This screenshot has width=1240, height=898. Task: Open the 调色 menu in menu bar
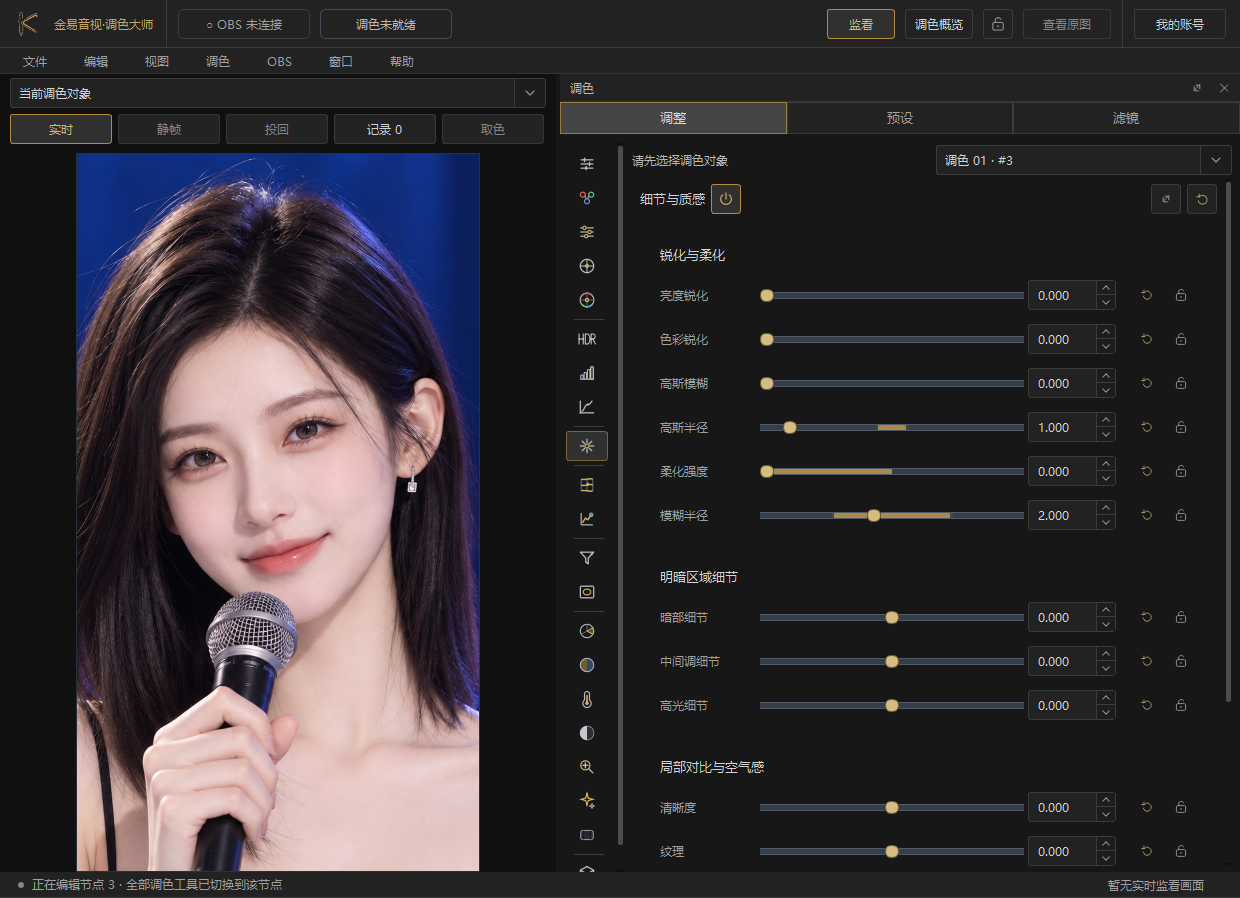[218, 61]
